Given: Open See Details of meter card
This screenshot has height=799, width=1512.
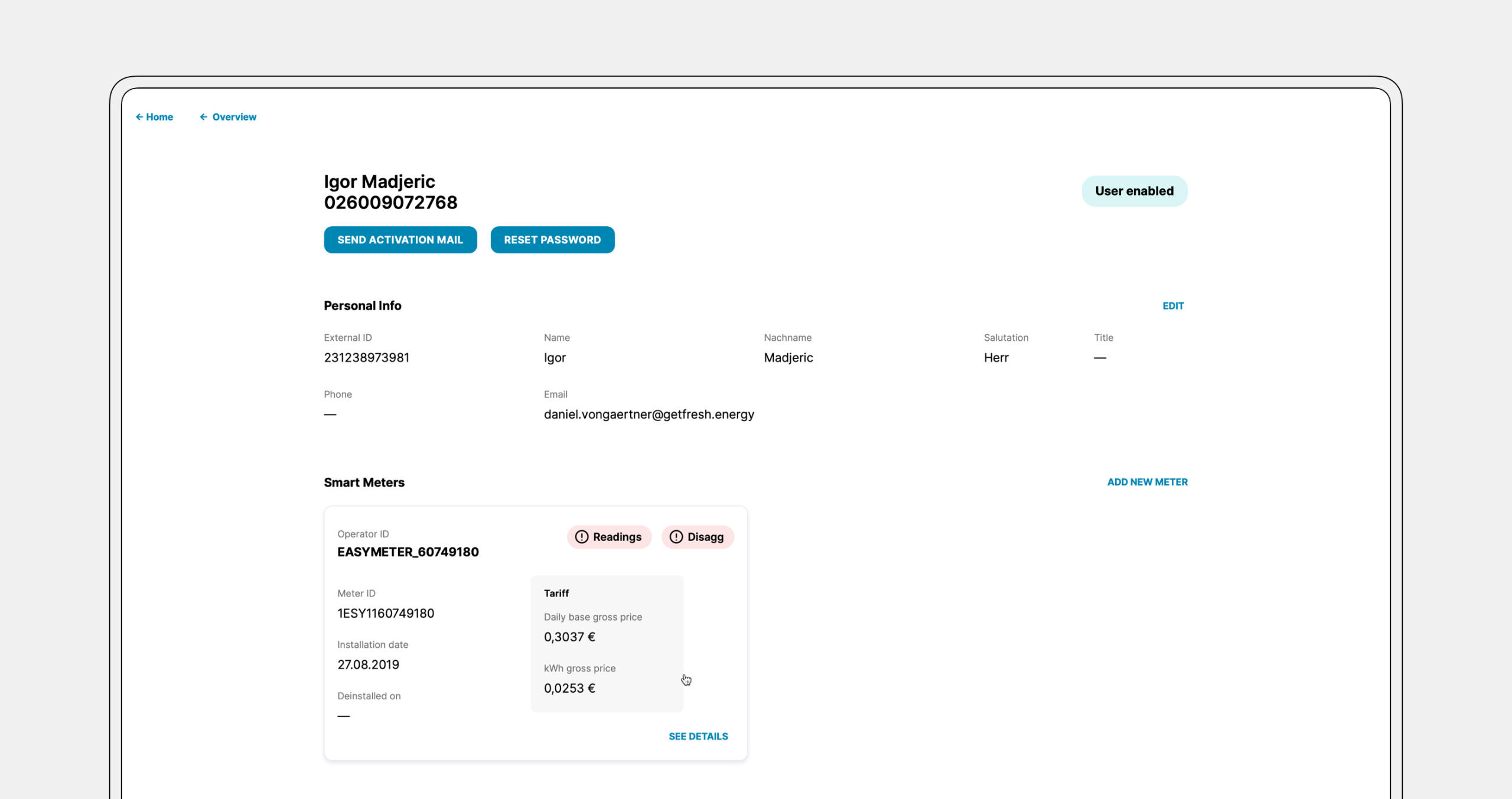Looking at the screenshot, I should [698, 736].
